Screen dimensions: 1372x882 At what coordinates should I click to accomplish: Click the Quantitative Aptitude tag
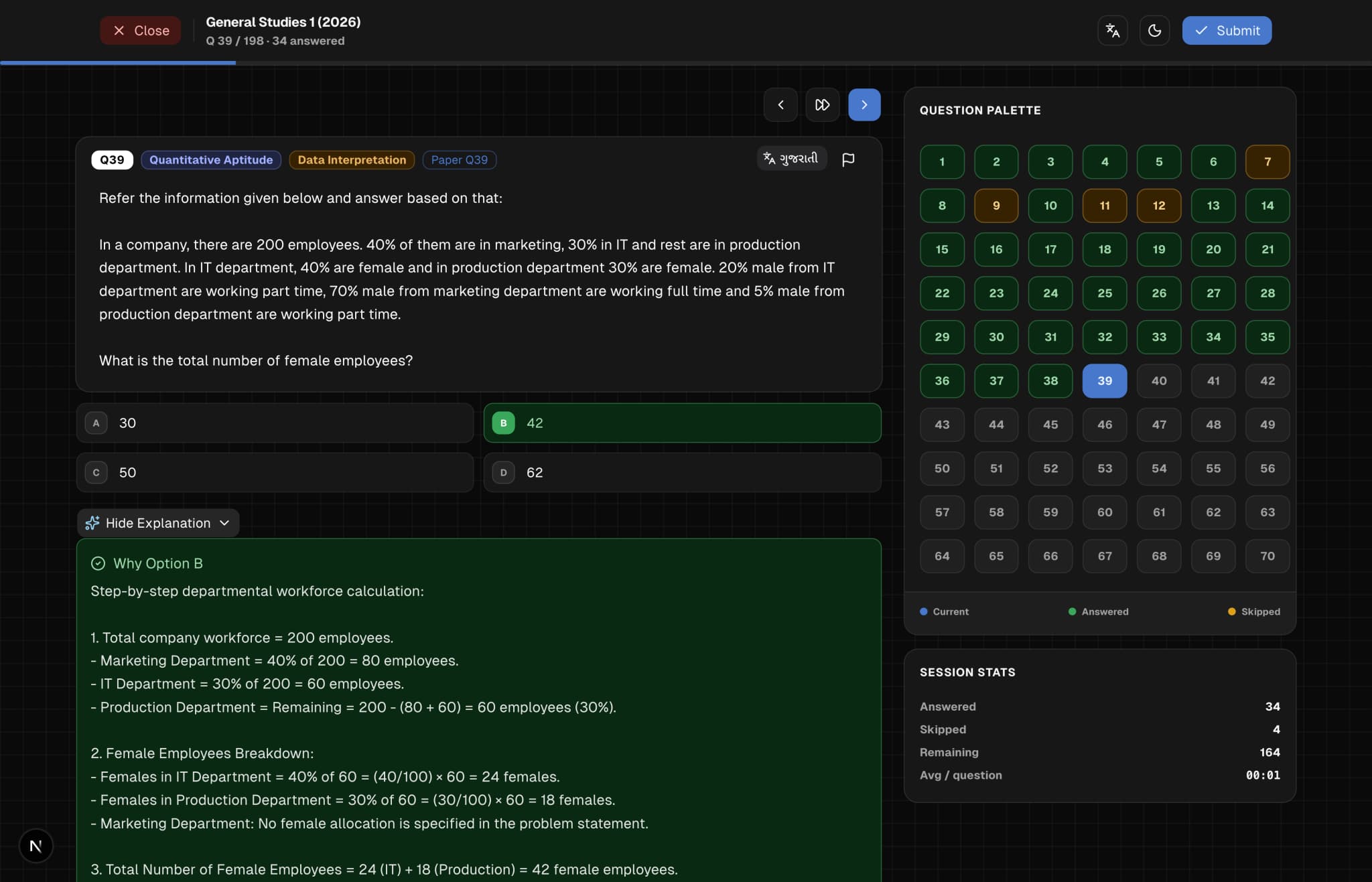coord(211,160)
